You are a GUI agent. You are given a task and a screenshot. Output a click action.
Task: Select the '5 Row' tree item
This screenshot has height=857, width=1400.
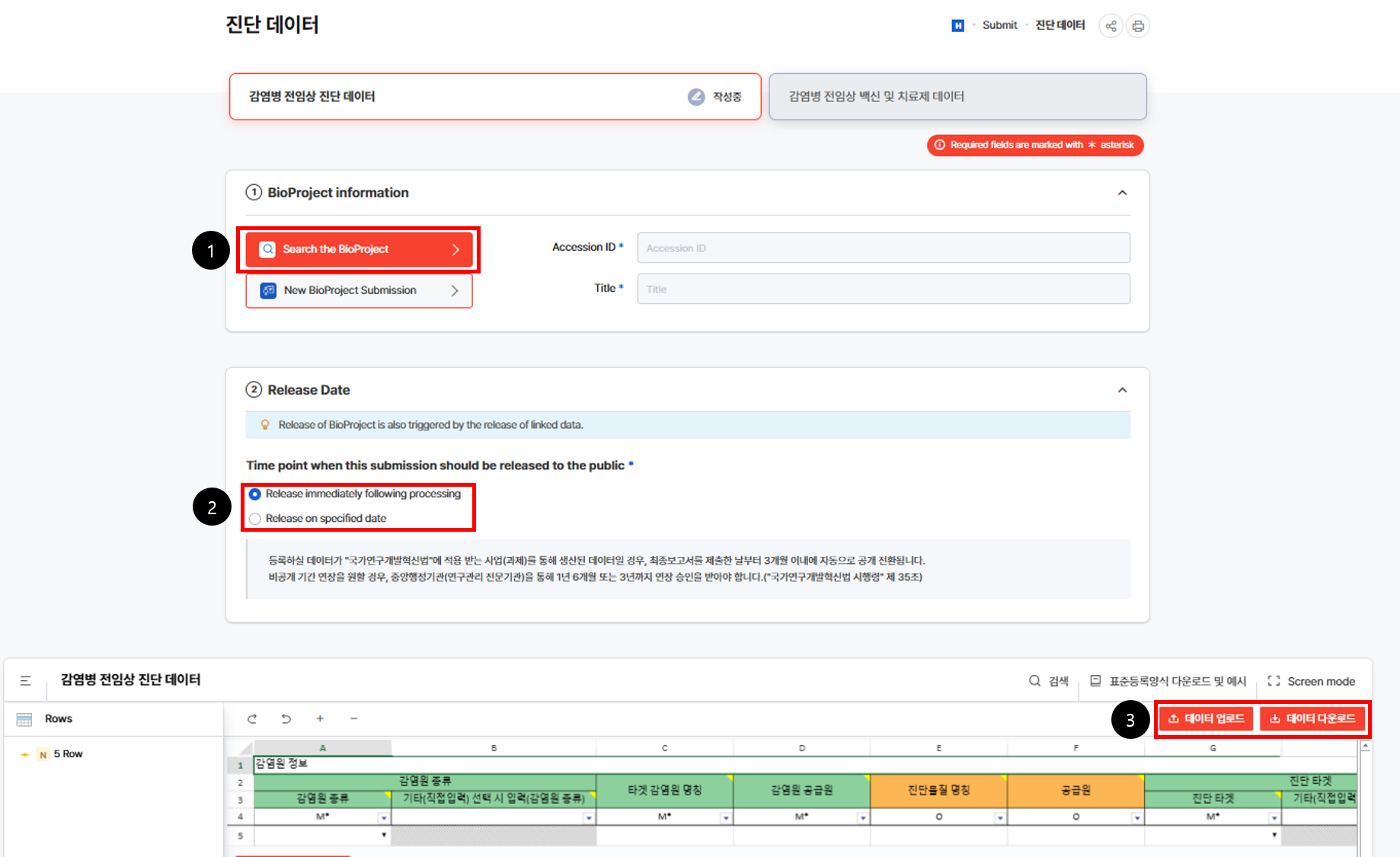pos(68,754)
